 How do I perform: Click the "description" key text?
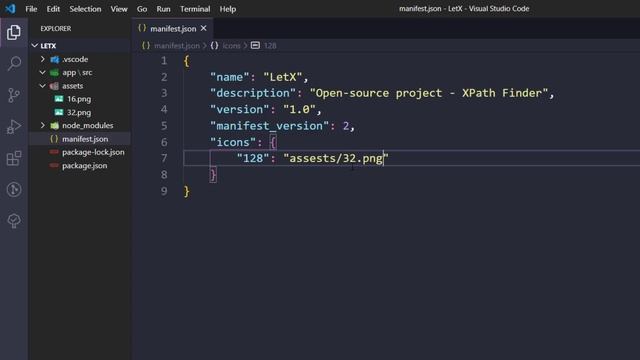pos(253,93)
